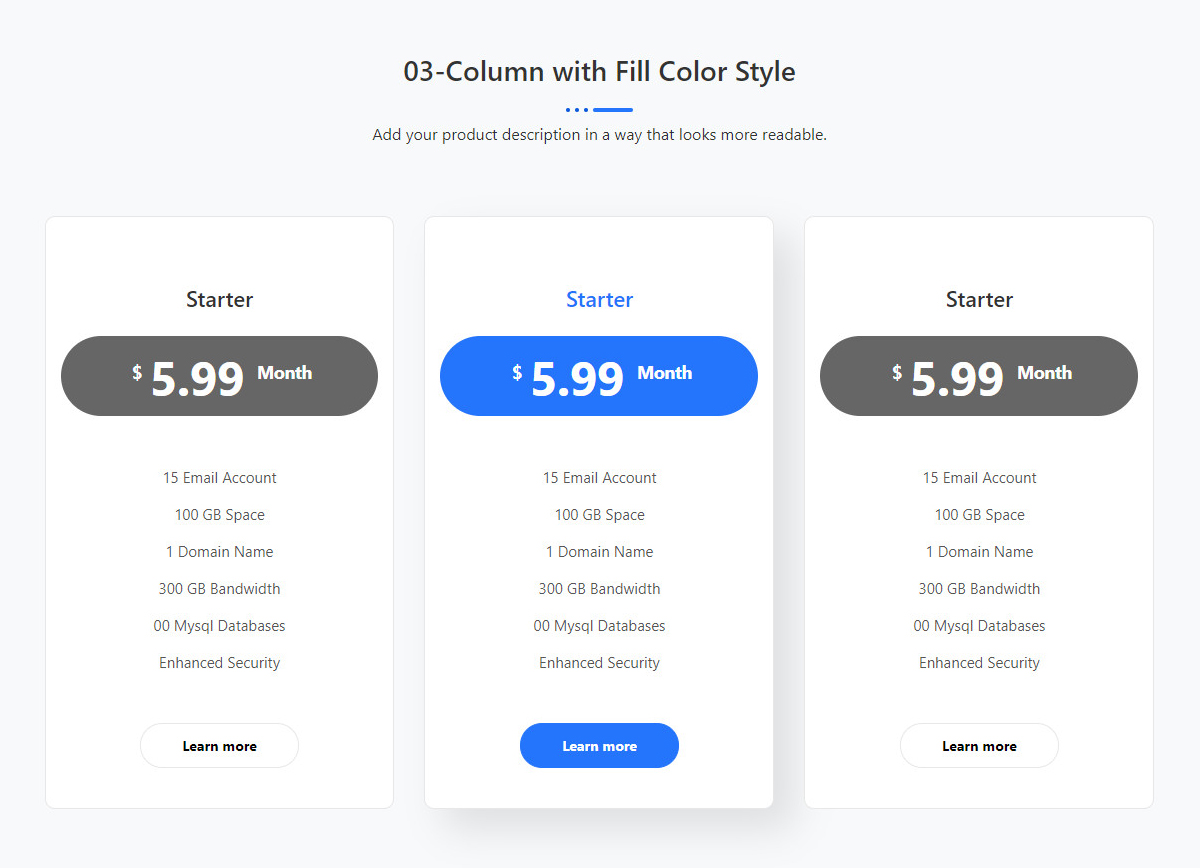The width and height of the screenshot is (1200, 868).
Task: Click 300 GB Bandwidth in the right card
Action: [x=979, y=589]
